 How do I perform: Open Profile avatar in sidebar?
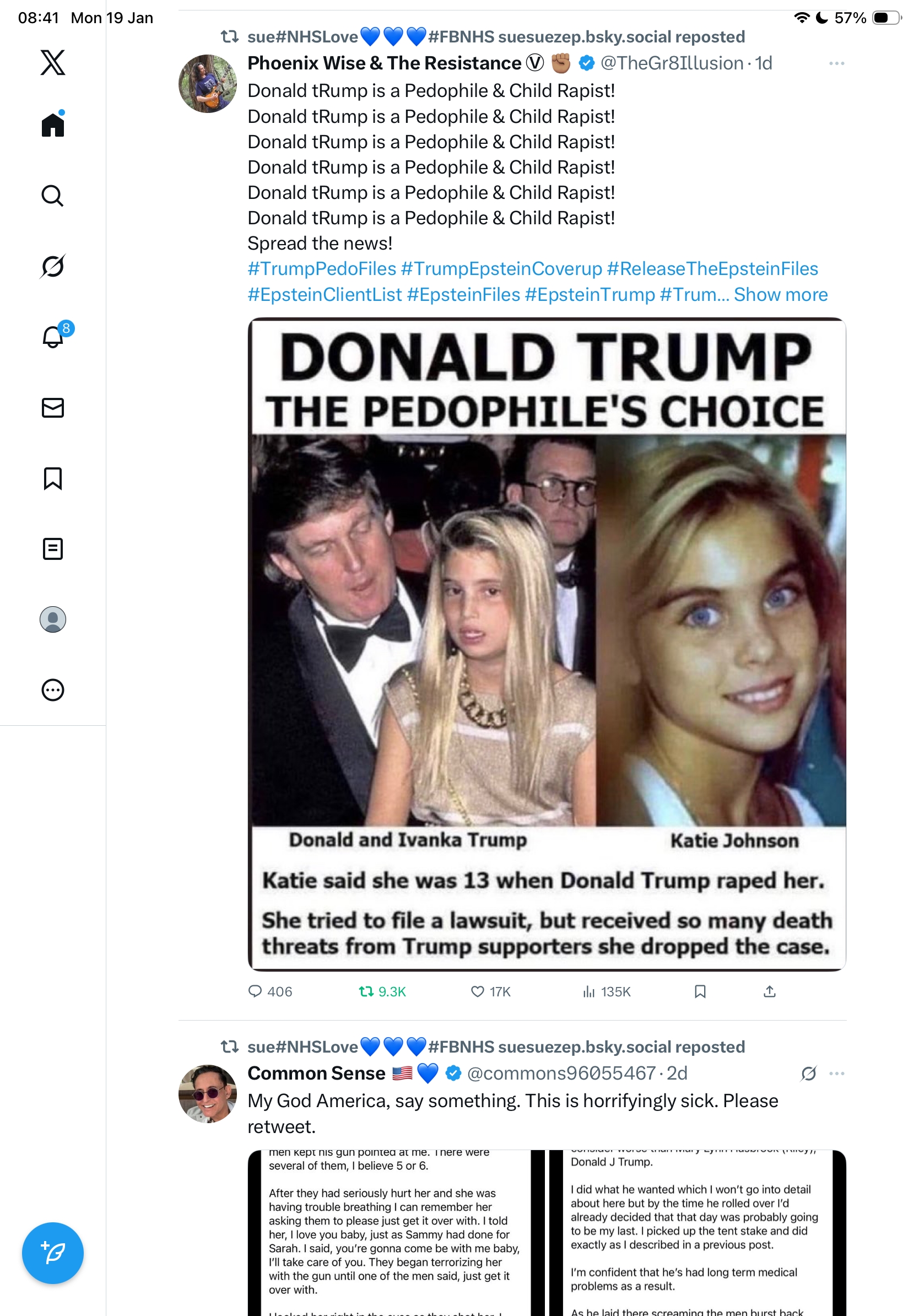[53, 619]
